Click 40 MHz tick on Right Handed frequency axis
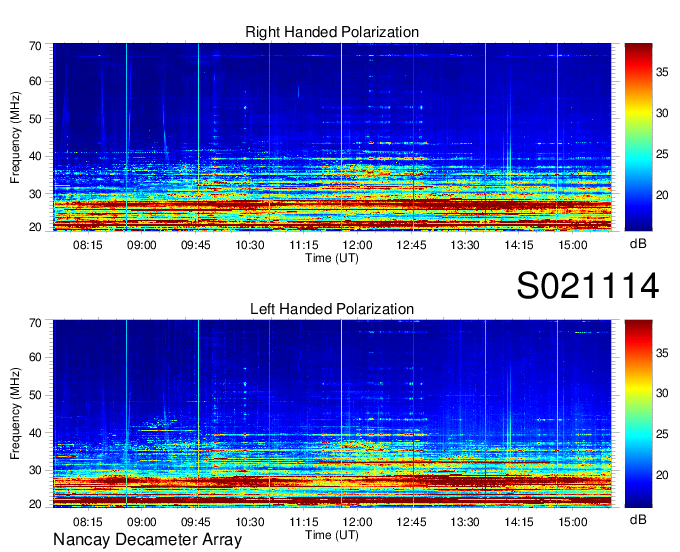The image size is (680, 552). [35, 156]
